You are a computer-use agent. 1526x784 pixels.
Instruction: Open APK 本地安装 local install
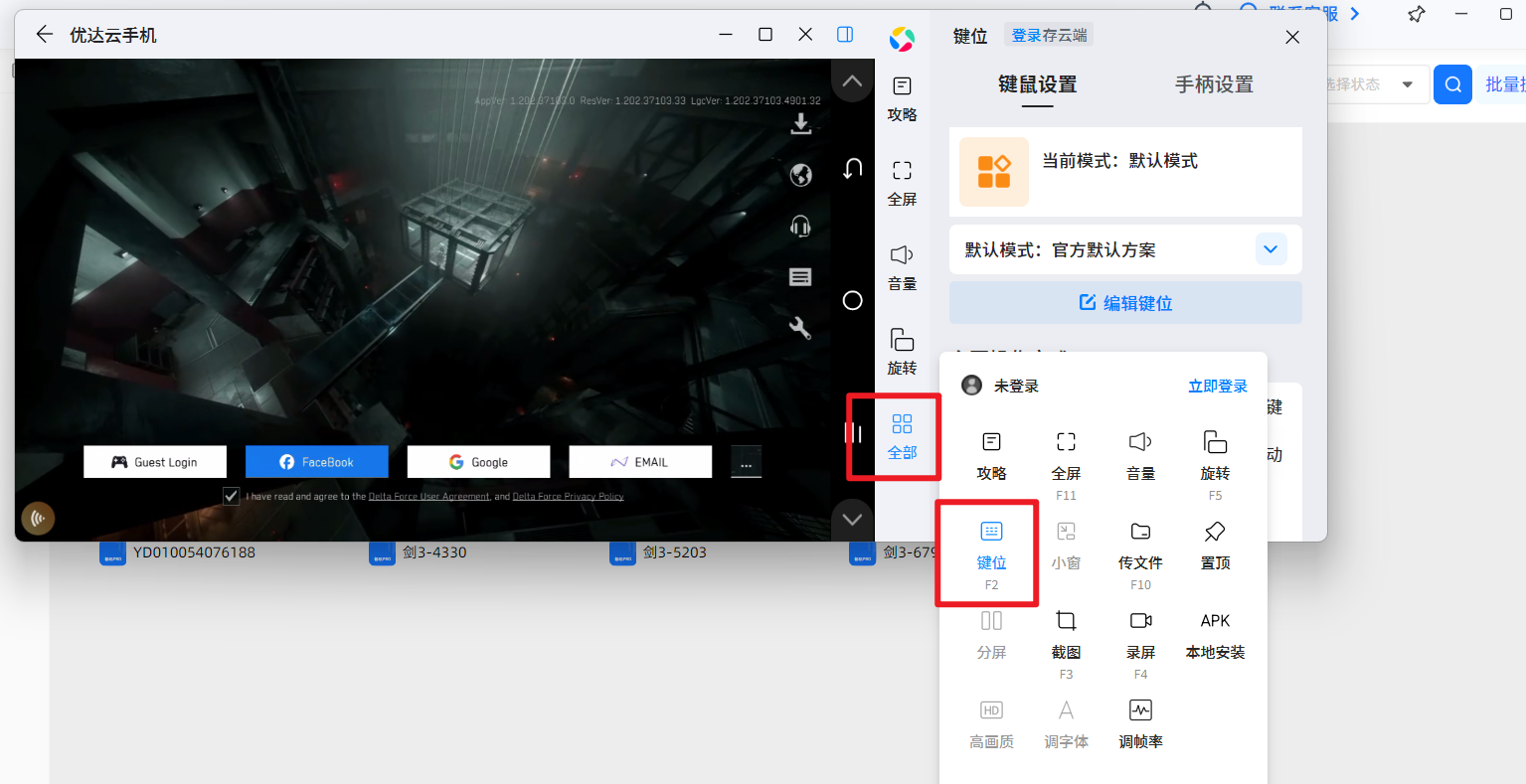coord(1215,634)
